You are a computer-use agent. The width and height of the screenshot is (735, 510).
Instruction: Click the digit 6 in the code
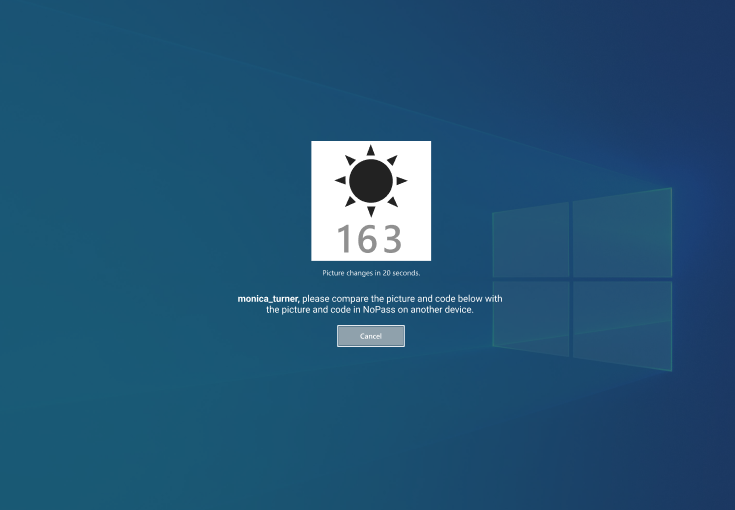[x=368, y=240]
